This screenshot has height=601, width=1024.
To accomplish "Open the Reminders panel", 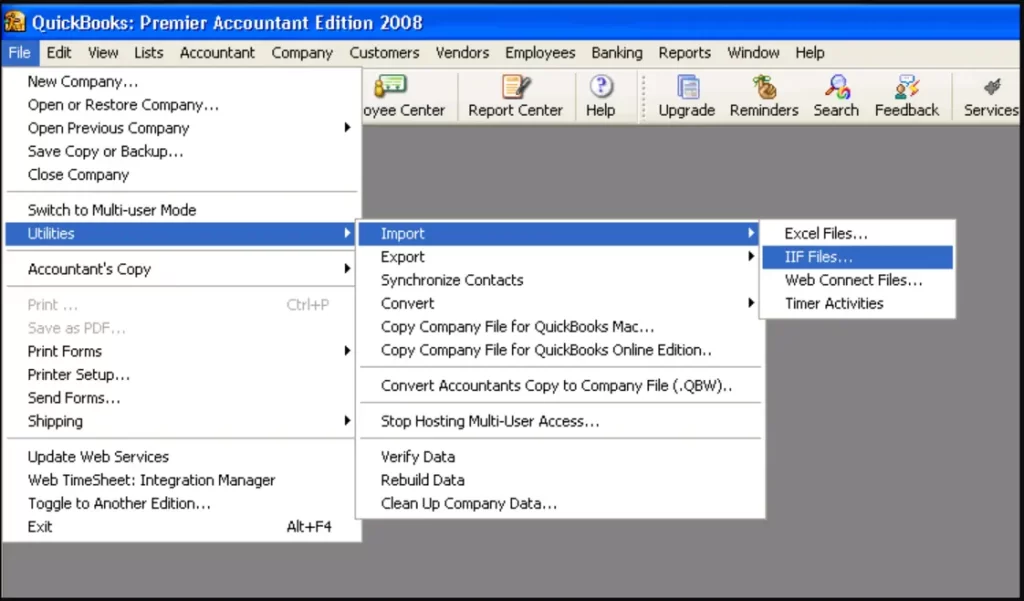I will tap(763, 96).
